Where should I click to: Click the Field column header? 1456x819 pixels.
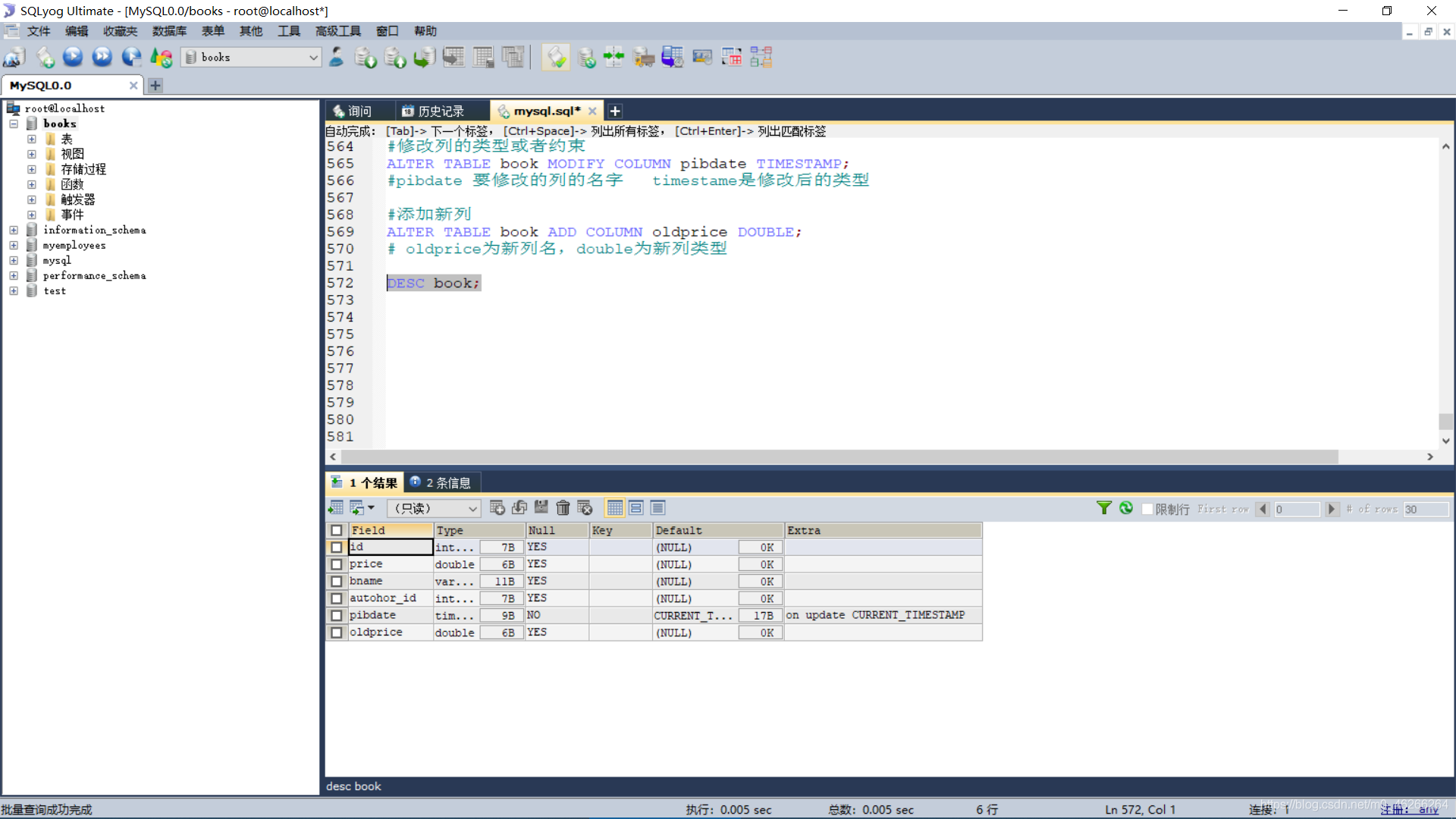pyautogui.click(x=391, y=530)
